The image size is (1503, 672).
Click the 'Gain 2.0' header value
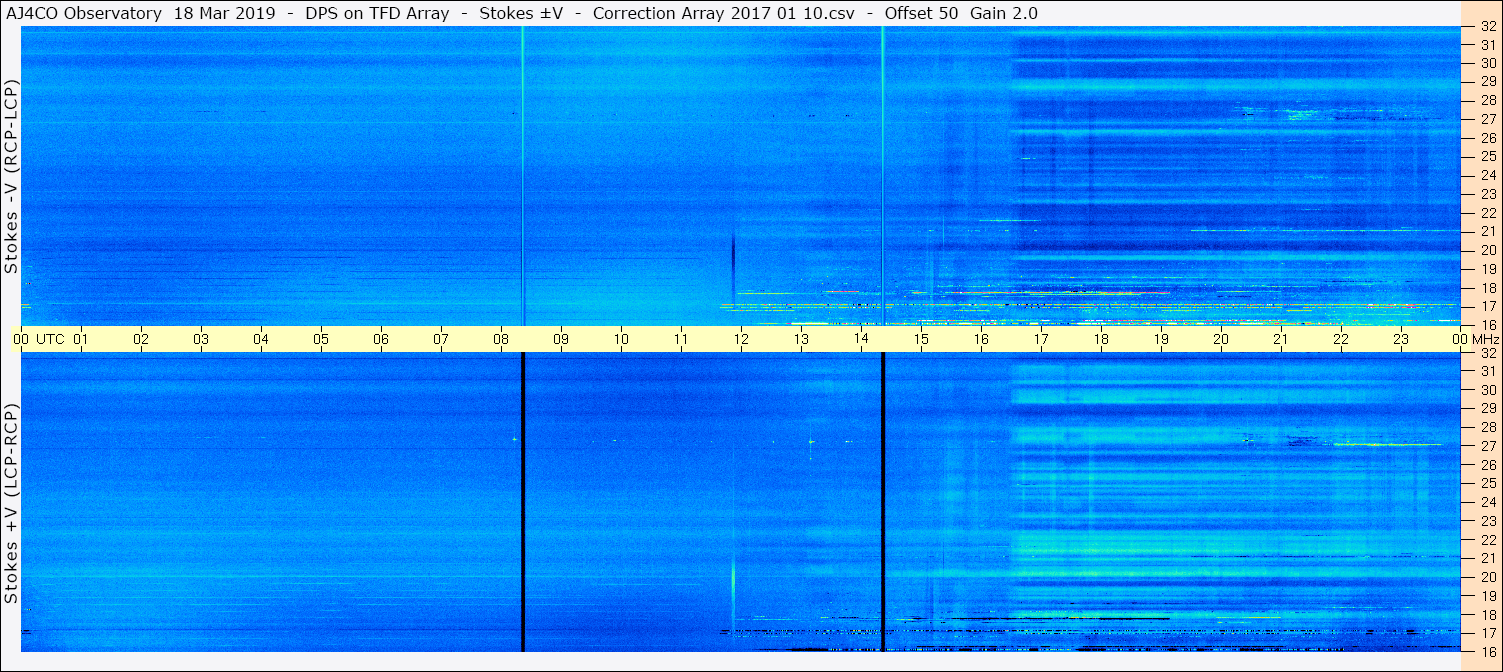(x=1003, y=13)
